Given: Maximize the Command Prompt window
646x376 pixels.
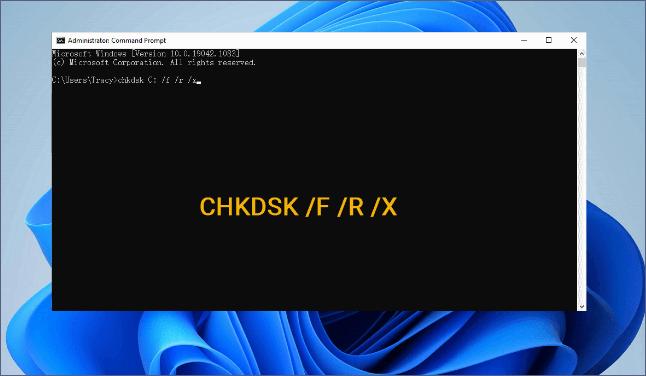Looking at the screenshot, I should 549,40.
